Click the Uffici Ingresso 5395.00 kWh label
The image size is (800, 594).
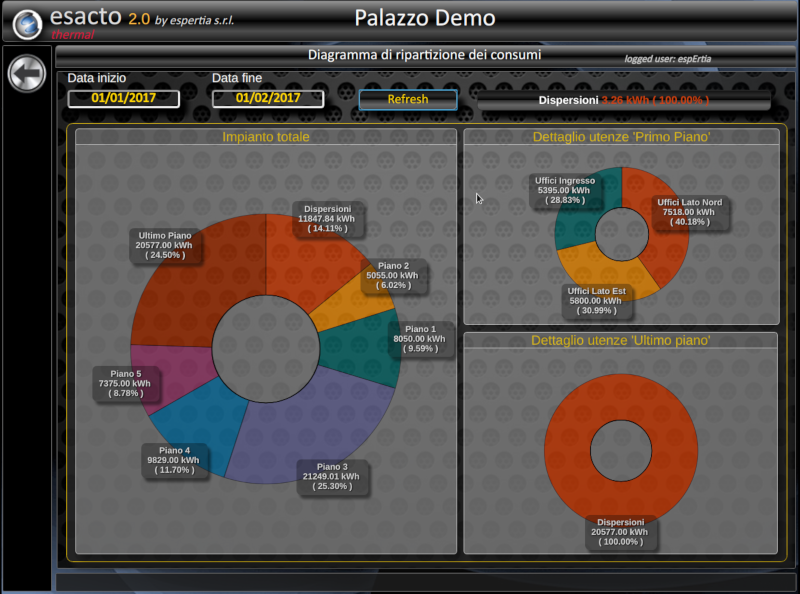(565, 190)
